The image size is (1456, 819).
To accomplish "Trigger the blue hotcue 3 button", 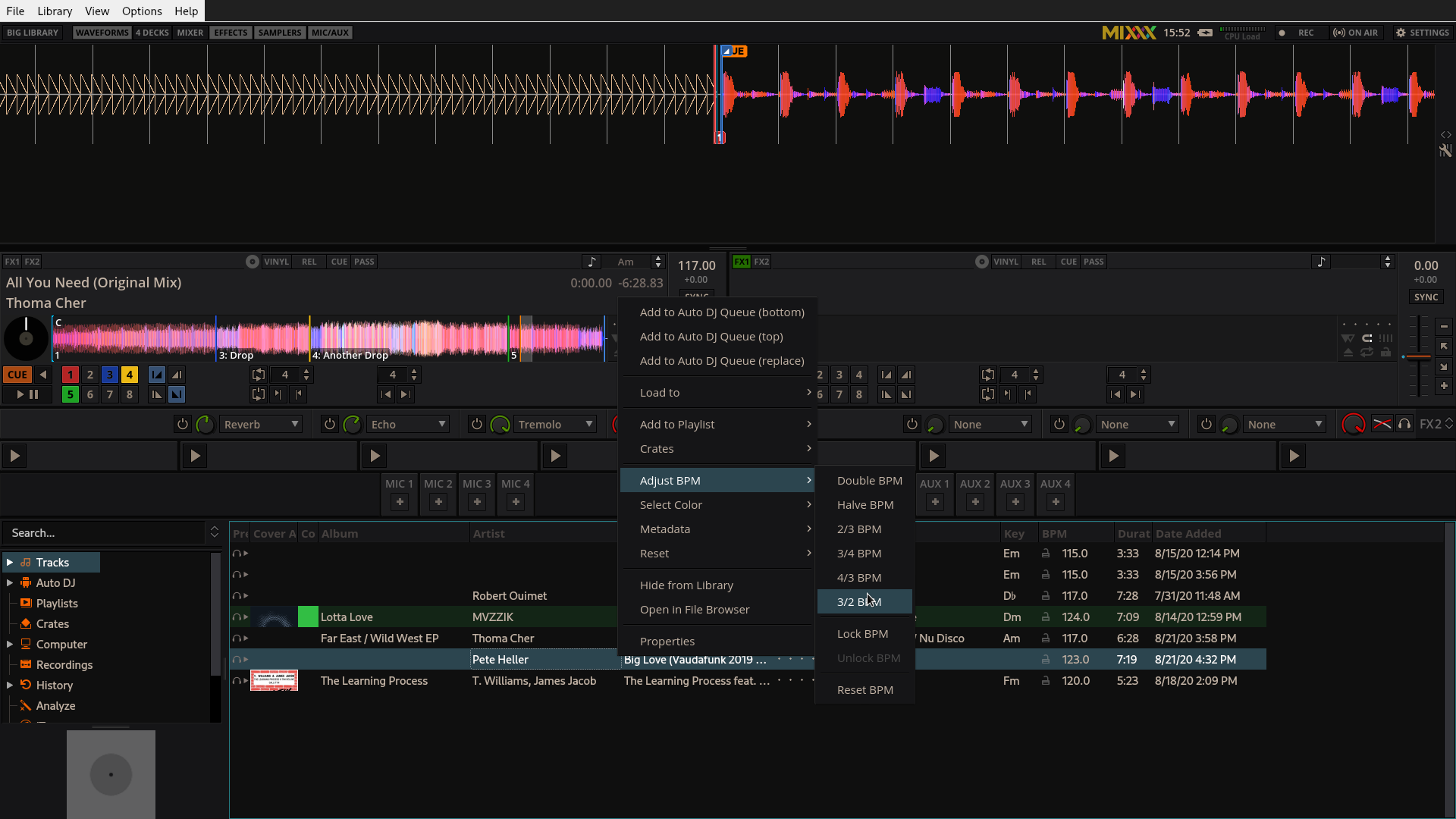I will point(110,375).
